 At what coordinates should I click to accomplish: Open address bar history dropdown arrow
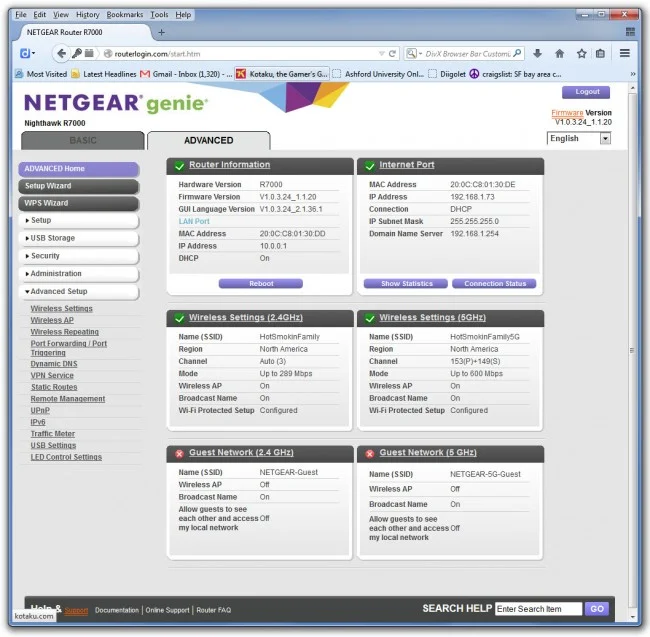coord(381,53)
